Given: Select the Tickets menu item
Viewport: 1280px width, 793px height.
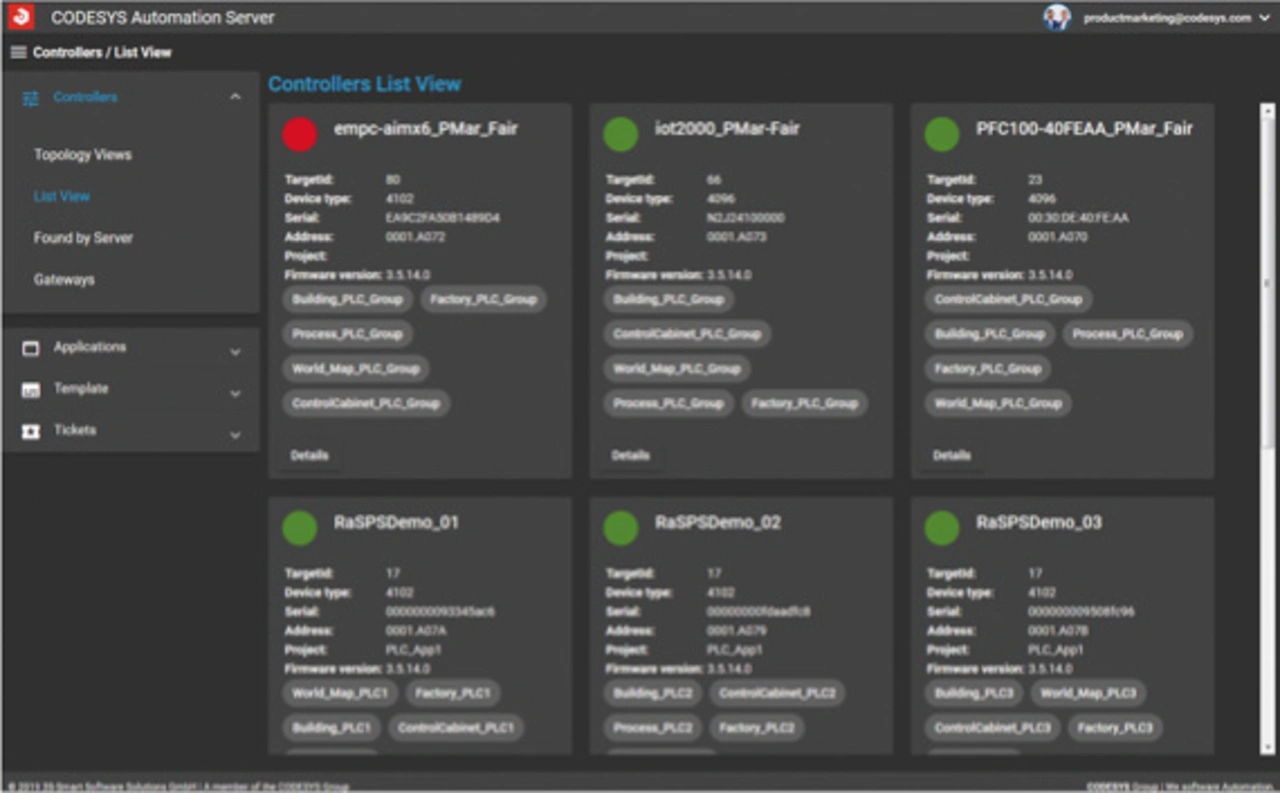Looking at the screenshot, I should (x=75, y=430).
